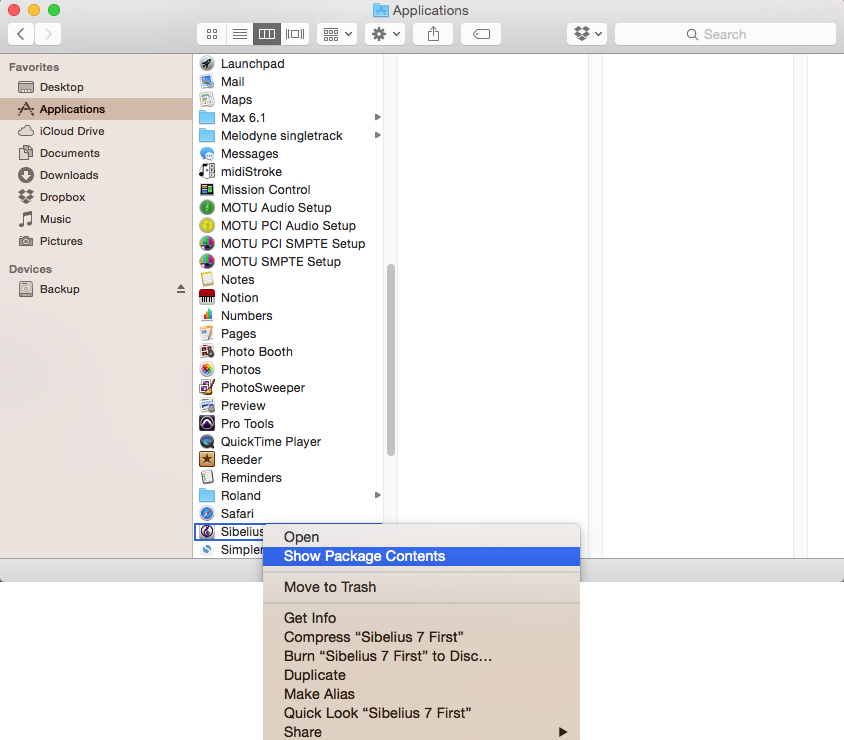Select the Safari app icon
Image resolution: width=844 pixels, height=740 pixels.
click(207, 514)
